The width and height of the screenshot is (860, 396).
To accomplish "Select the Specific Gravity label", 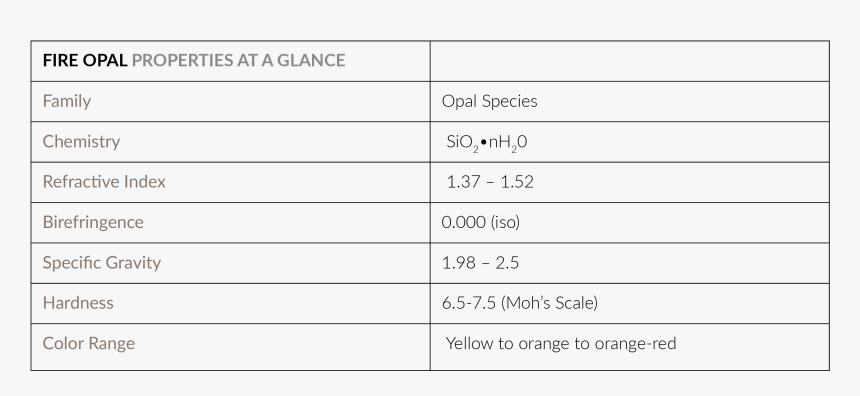I will [102, 263].
